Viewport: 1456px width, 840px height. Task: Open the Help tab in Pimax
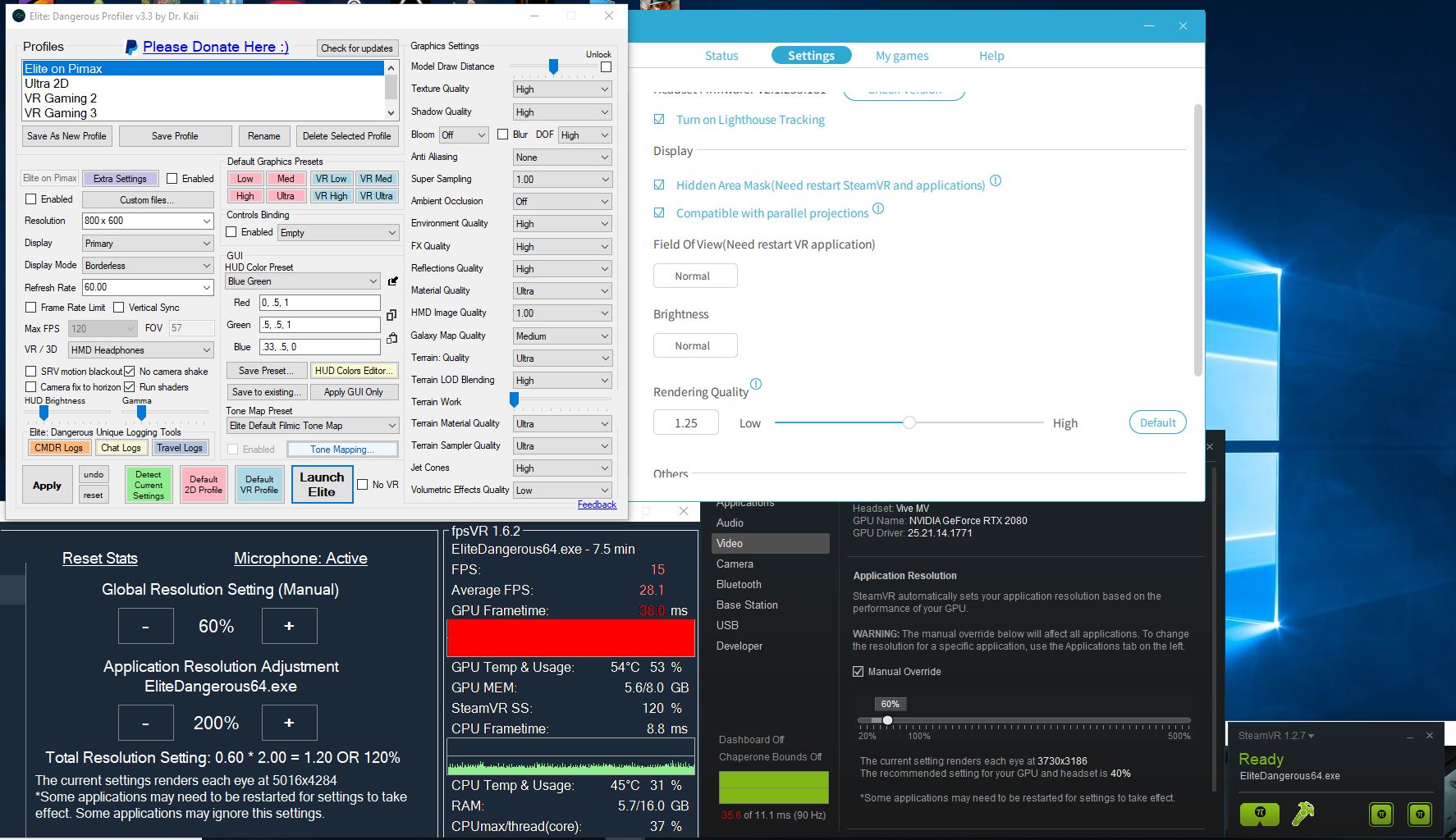[x=991, y=56]
